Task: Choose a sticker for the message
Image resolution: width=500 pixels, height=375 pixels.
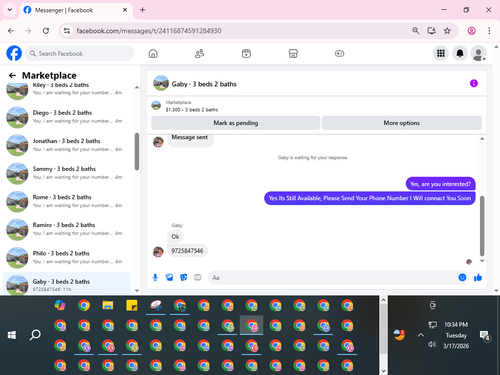Action: pyautogui.click(x=184, y=277)
